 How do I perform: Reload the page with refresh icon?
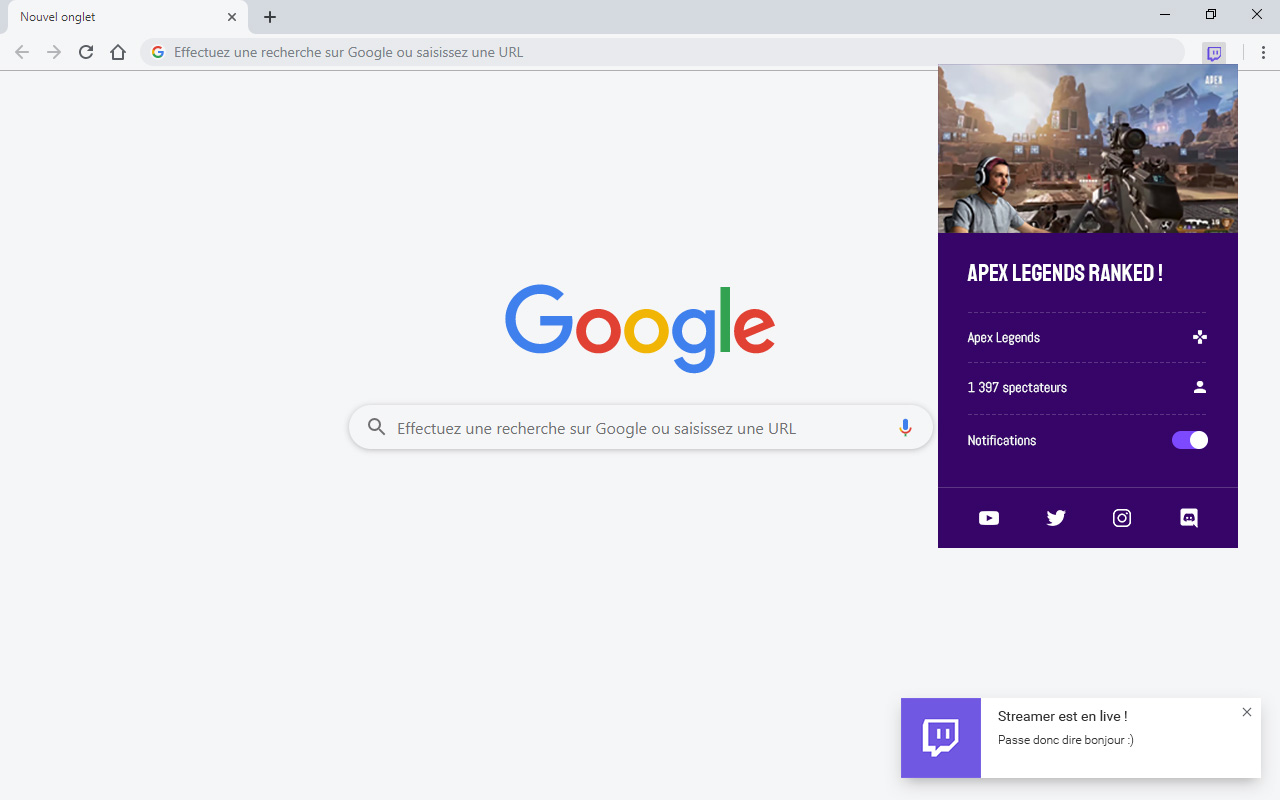coord(86,52)
